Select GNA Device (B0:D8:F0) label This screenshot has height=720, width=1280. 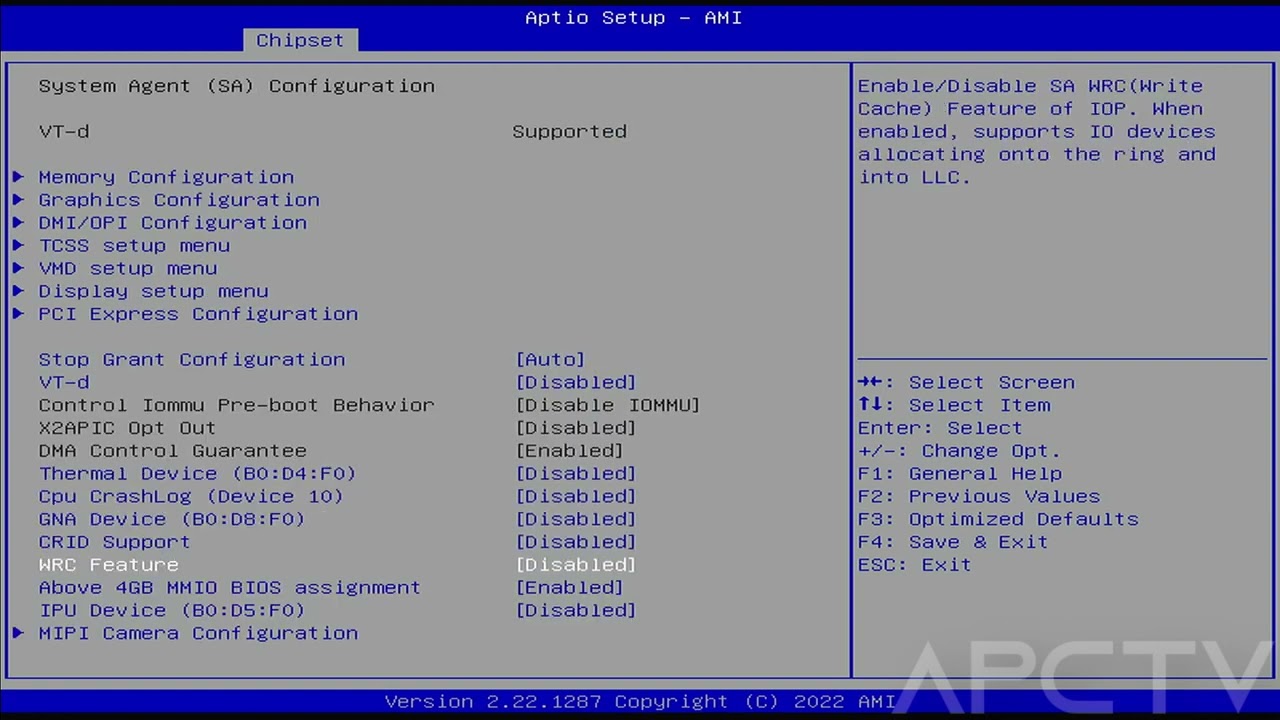point(172,519)
